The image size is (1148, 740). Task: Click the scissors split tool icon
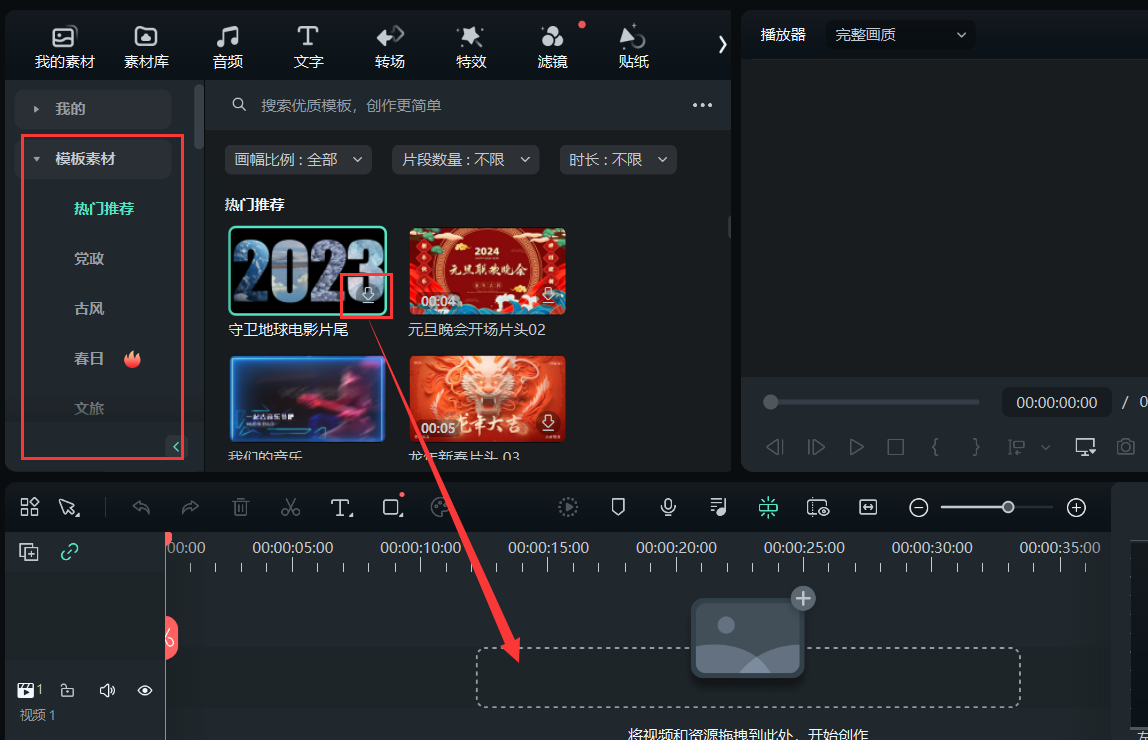(290, 507)
